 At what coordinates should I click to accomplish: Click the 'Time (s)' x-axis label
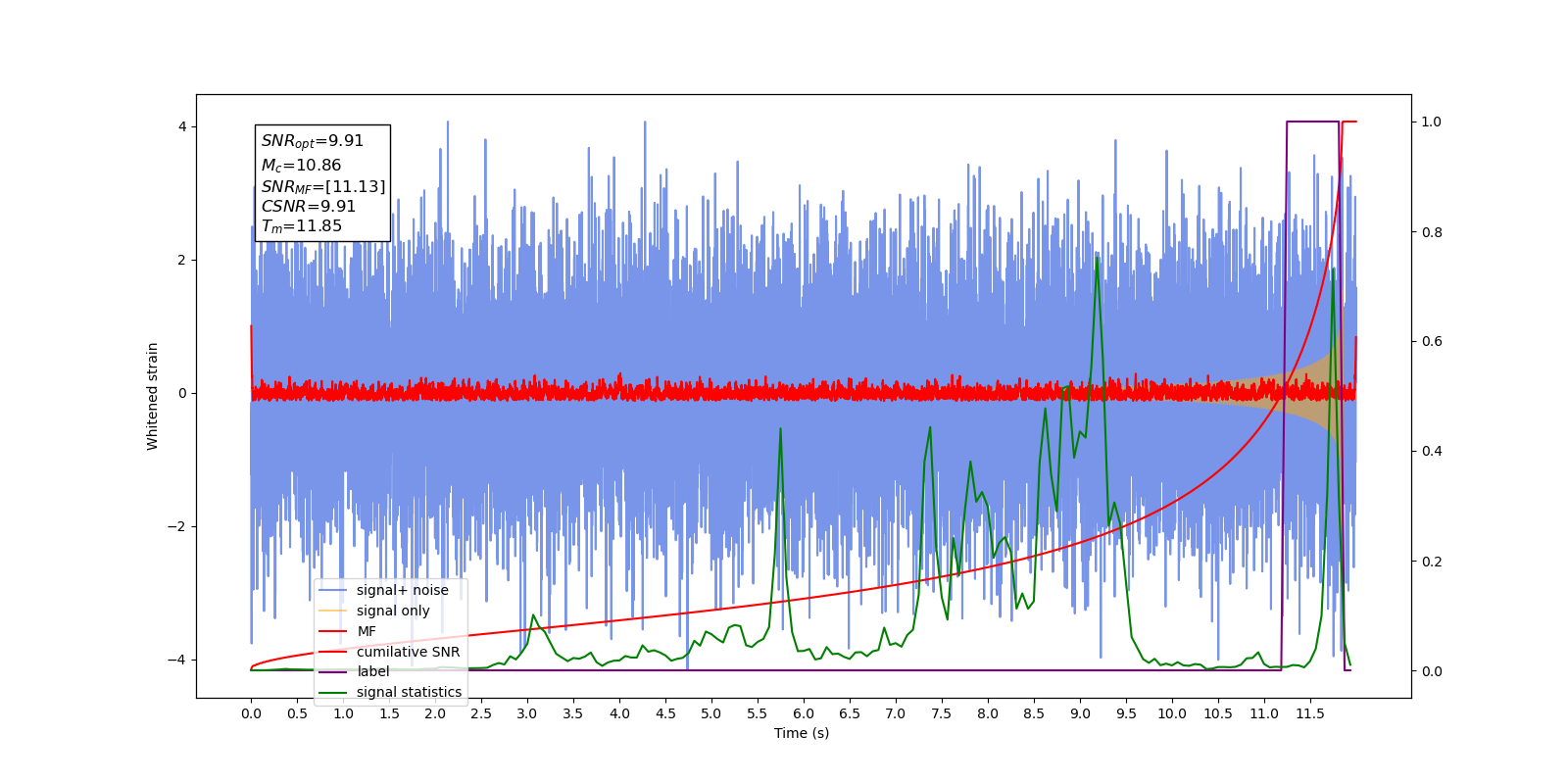[802, 733]
